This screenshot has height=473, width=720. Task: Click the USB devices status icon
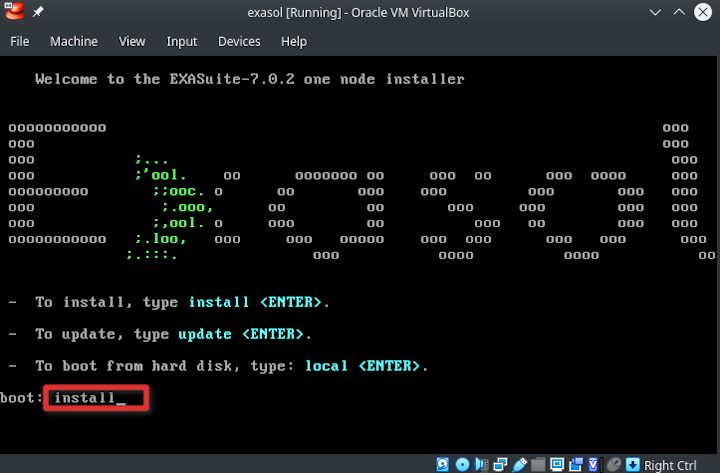tap(519, 464)
